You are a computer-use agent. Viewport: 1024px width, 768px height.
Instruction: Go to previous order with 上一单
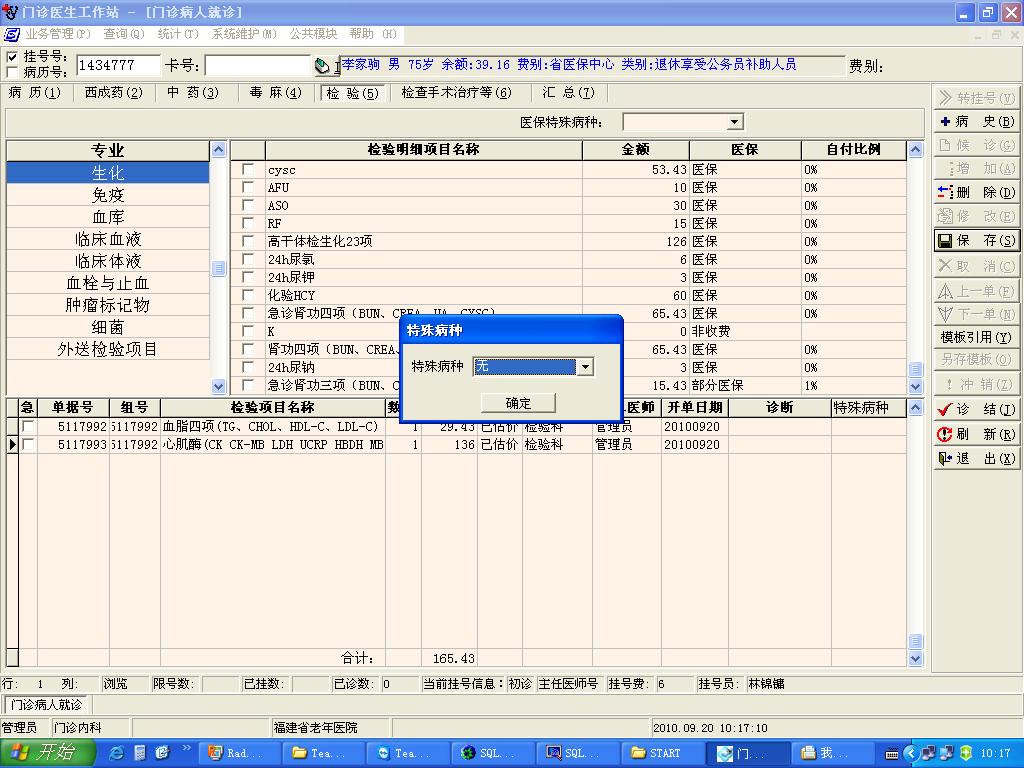coord(976,291)
